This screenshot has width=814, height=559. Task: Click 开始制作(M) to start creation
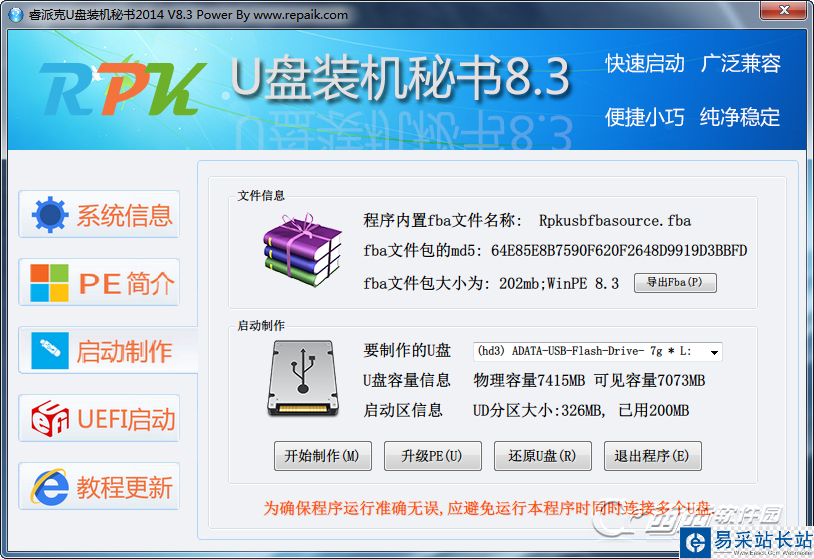click(322, 456)
